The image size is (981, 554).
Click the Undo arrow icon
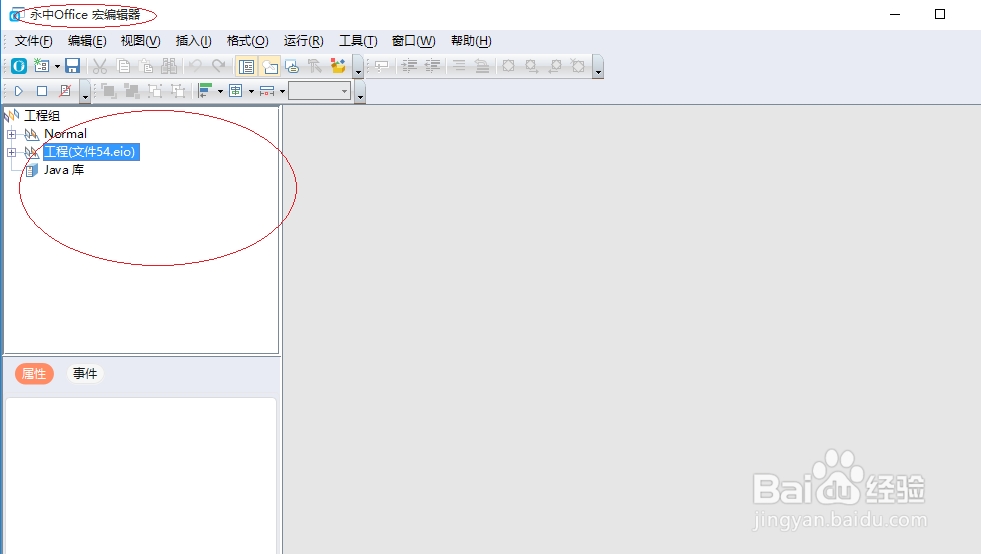(195, 66)
